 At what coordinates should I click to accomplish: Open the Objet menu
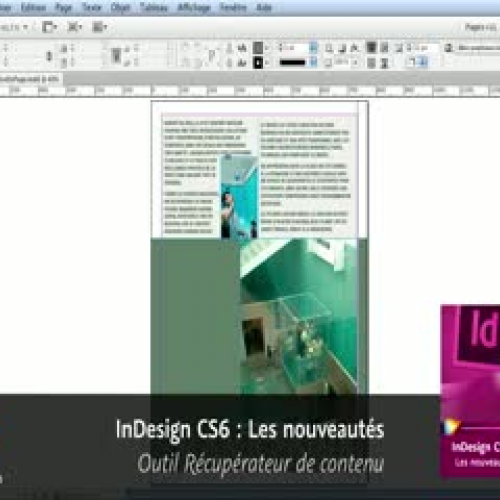[120, 7]
